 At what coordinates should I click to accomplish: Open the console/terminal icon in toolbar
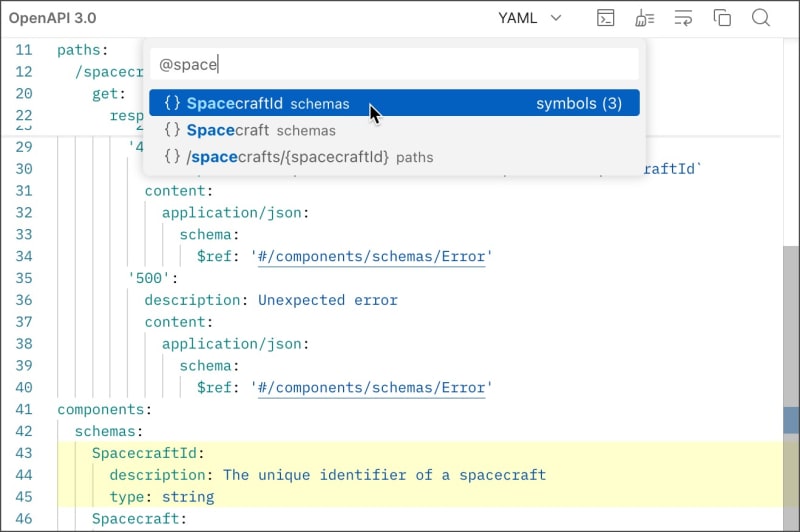tap(605, 18)
